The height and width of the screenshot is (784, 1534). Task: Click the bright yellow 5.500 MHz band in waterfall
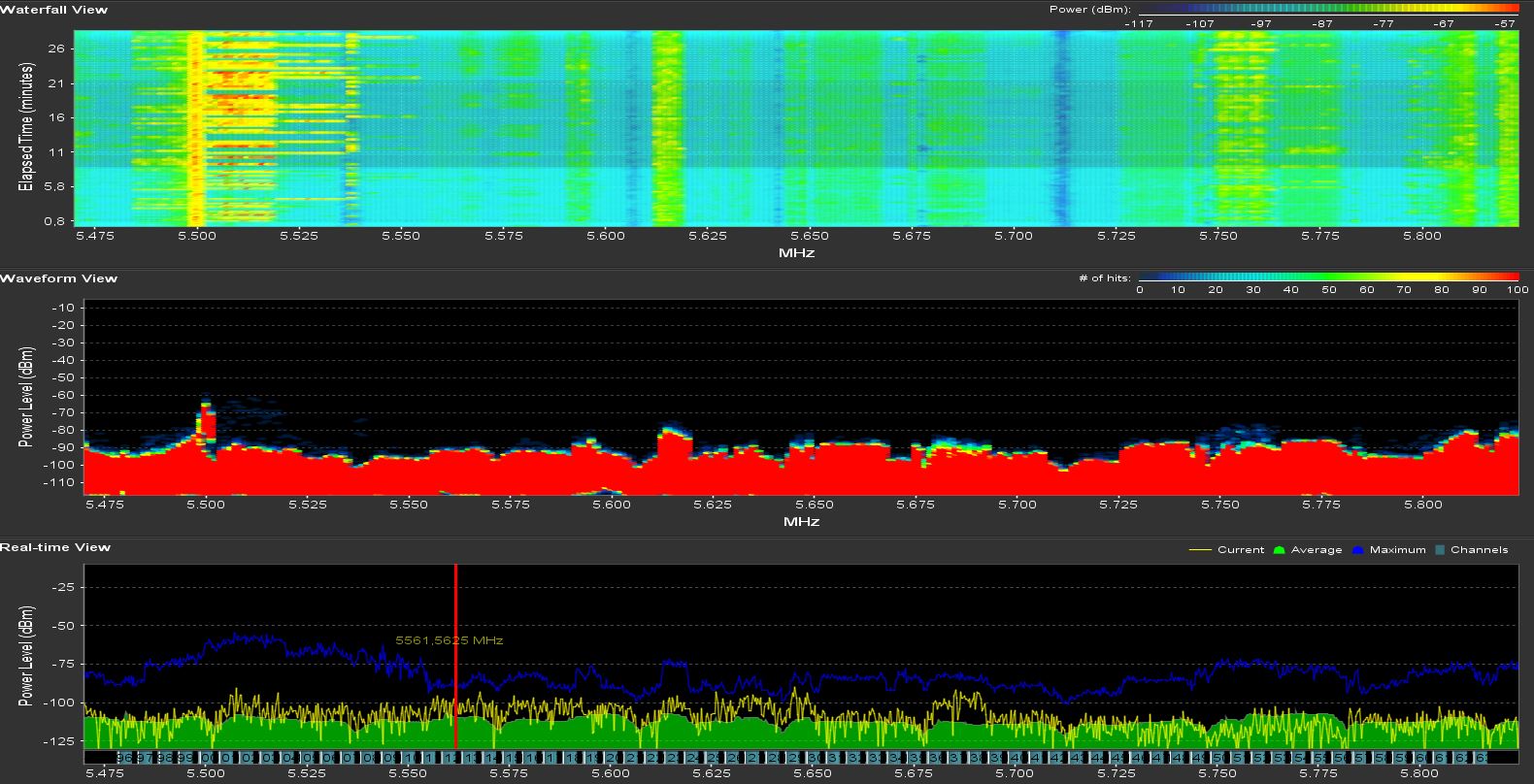(196, 126)
